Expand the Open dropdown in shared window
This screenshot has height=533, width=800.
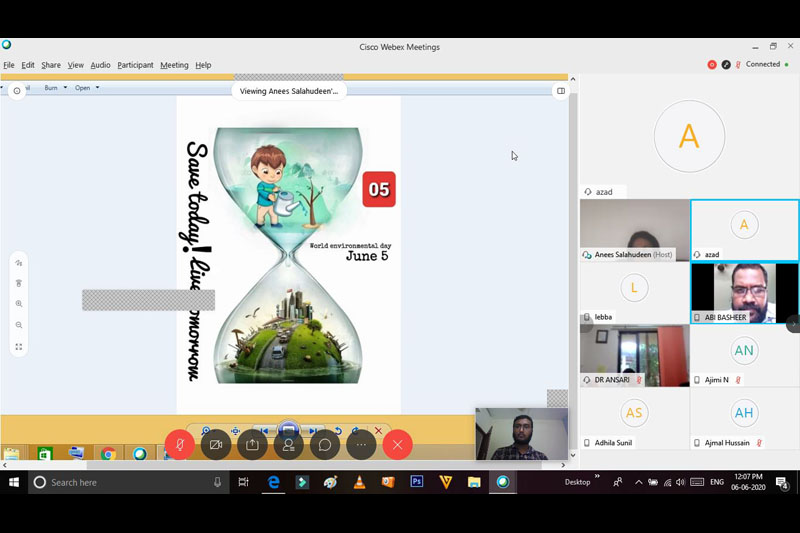85,88
